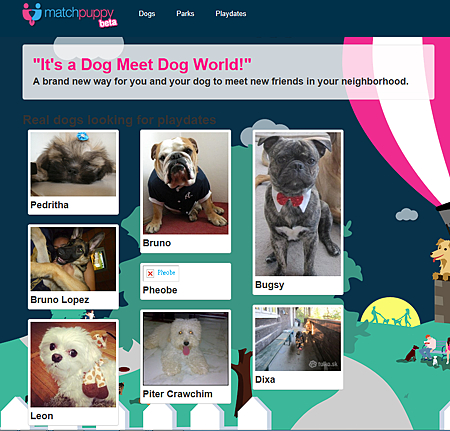450x431 pixels.
Task: Click the broken image icon for Pheobe
Action: pos(150,273)
